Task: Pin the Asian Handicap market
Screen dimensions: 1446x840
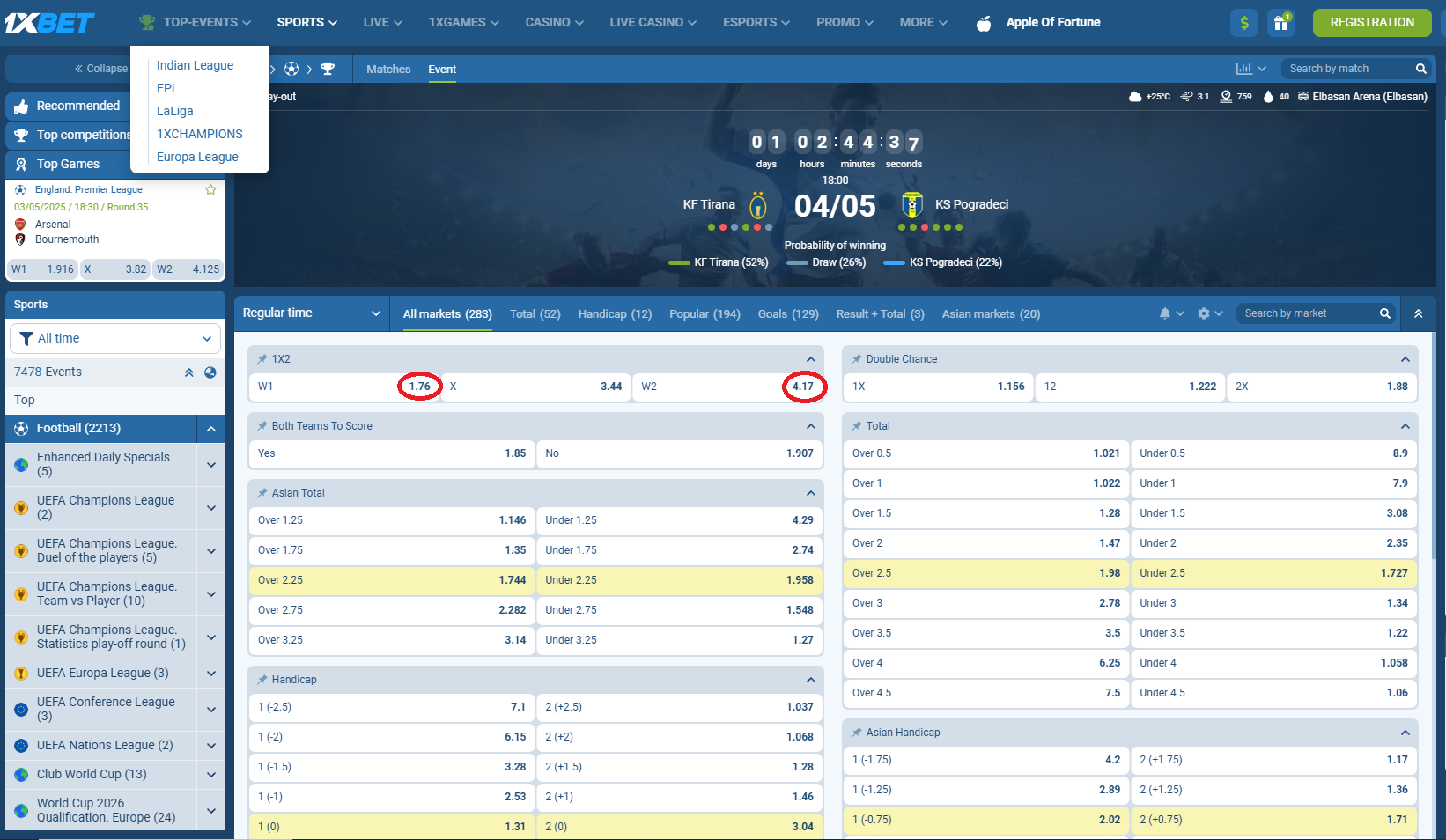Action: (857, 733)
